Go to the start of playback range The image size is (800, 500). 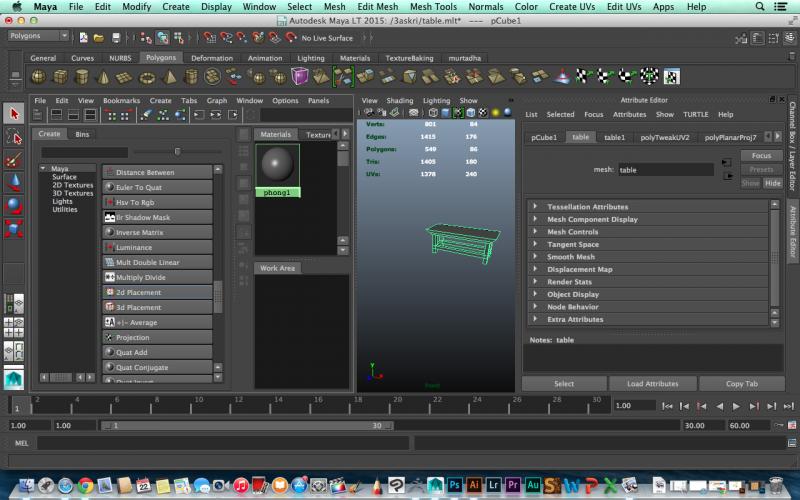click(x=667, y=406)
